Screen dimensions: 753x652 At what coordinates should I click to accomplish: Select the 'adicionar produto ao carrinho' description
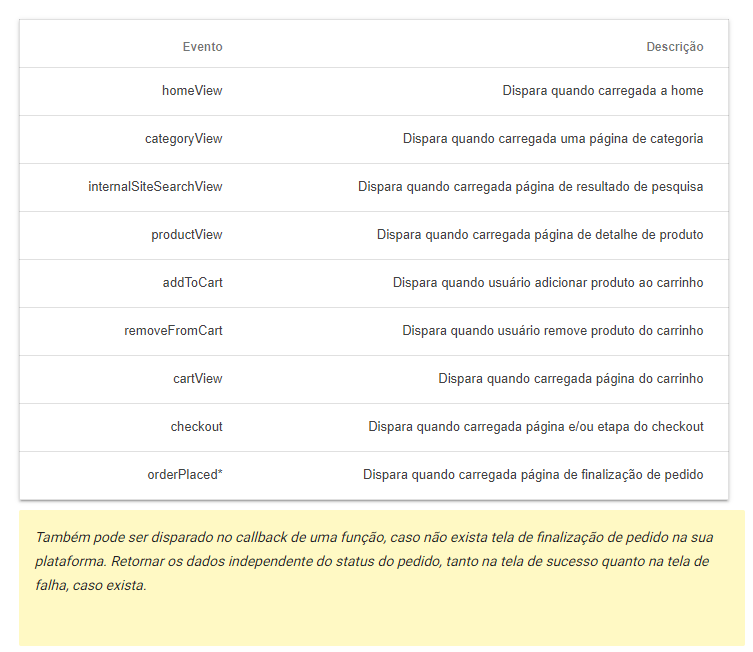(548, 283)
